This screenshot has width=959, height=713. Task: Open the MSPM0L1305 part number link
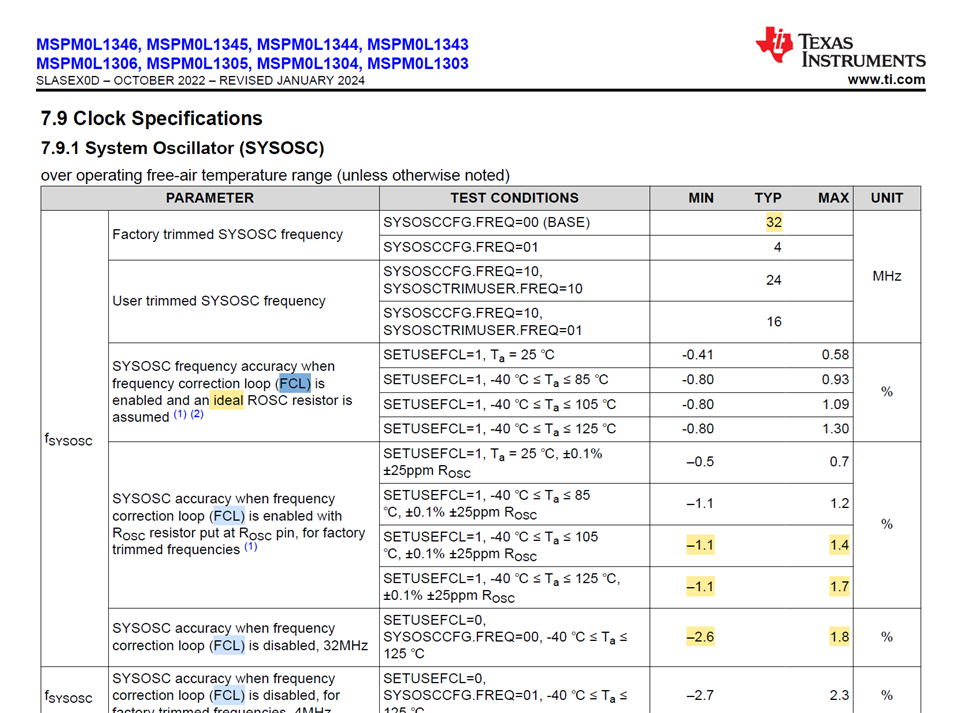point(198,64)
